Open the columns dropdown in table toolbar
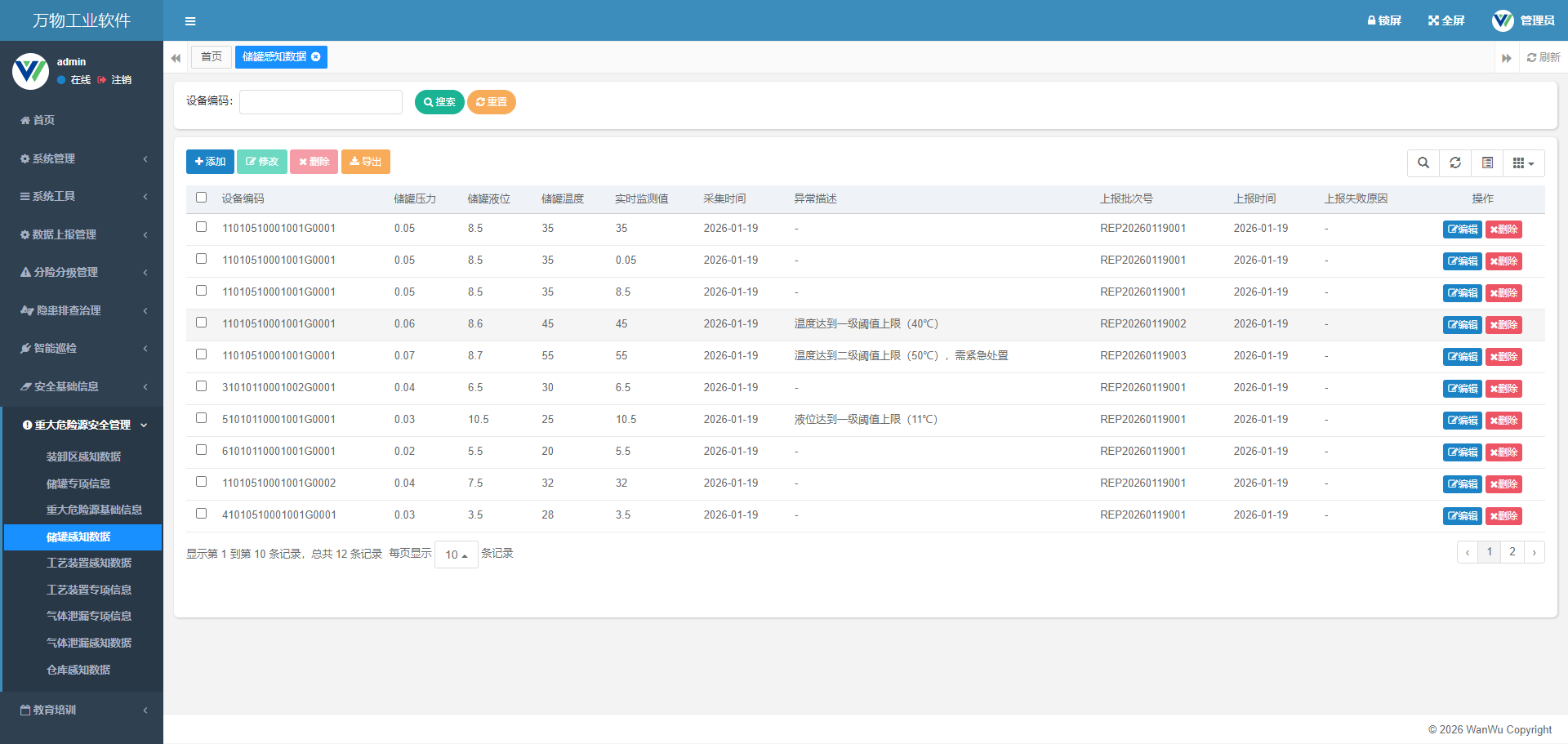Screen dimensions: 1568x744 point(1523,163)
